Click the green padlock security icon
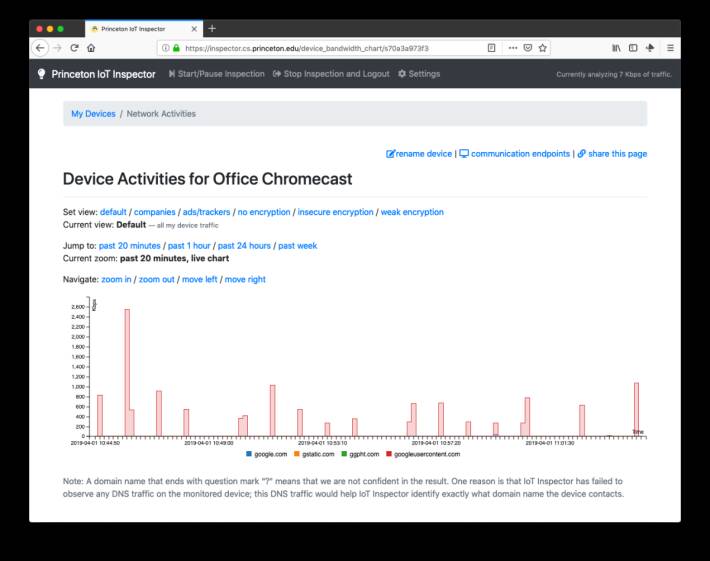 click(x=176, y=48)
